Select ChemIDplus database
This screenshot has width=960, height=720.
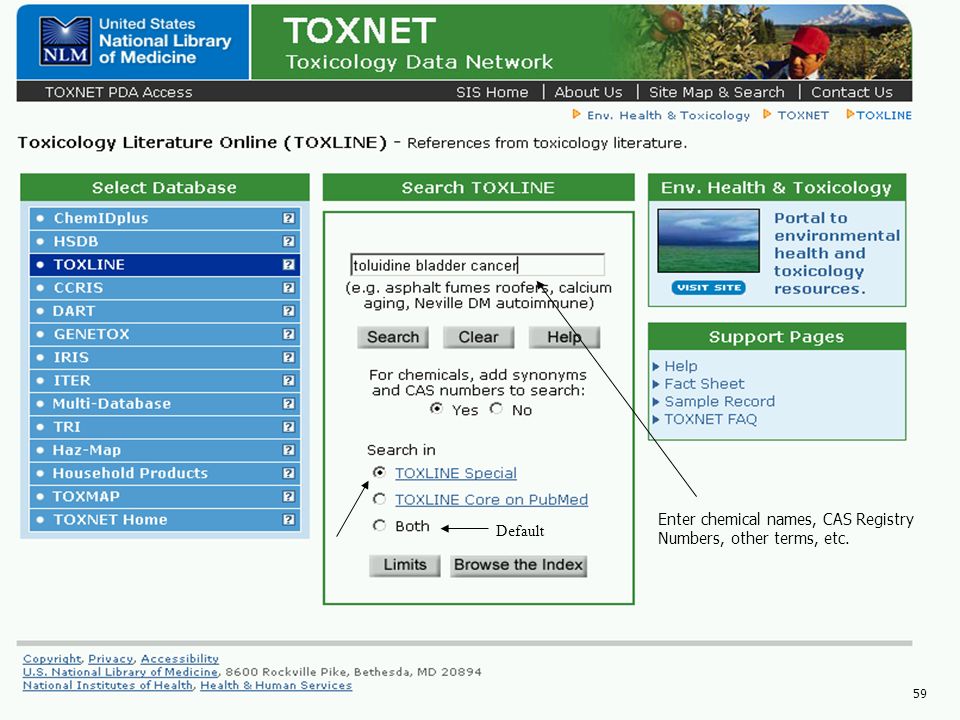click(165, 218)
